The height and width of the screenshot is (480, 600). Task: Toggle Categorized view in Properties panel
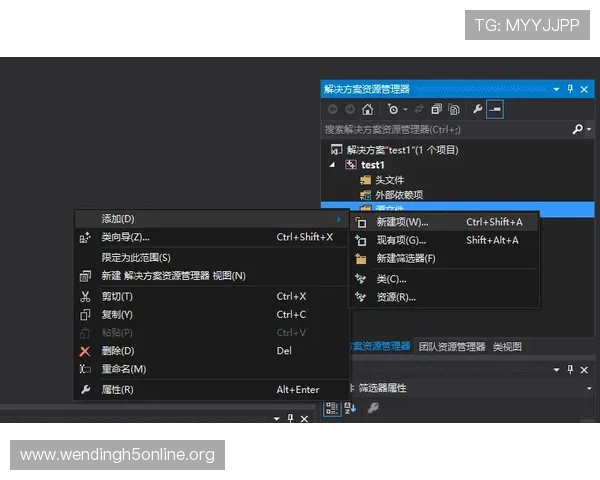(331, 408)
